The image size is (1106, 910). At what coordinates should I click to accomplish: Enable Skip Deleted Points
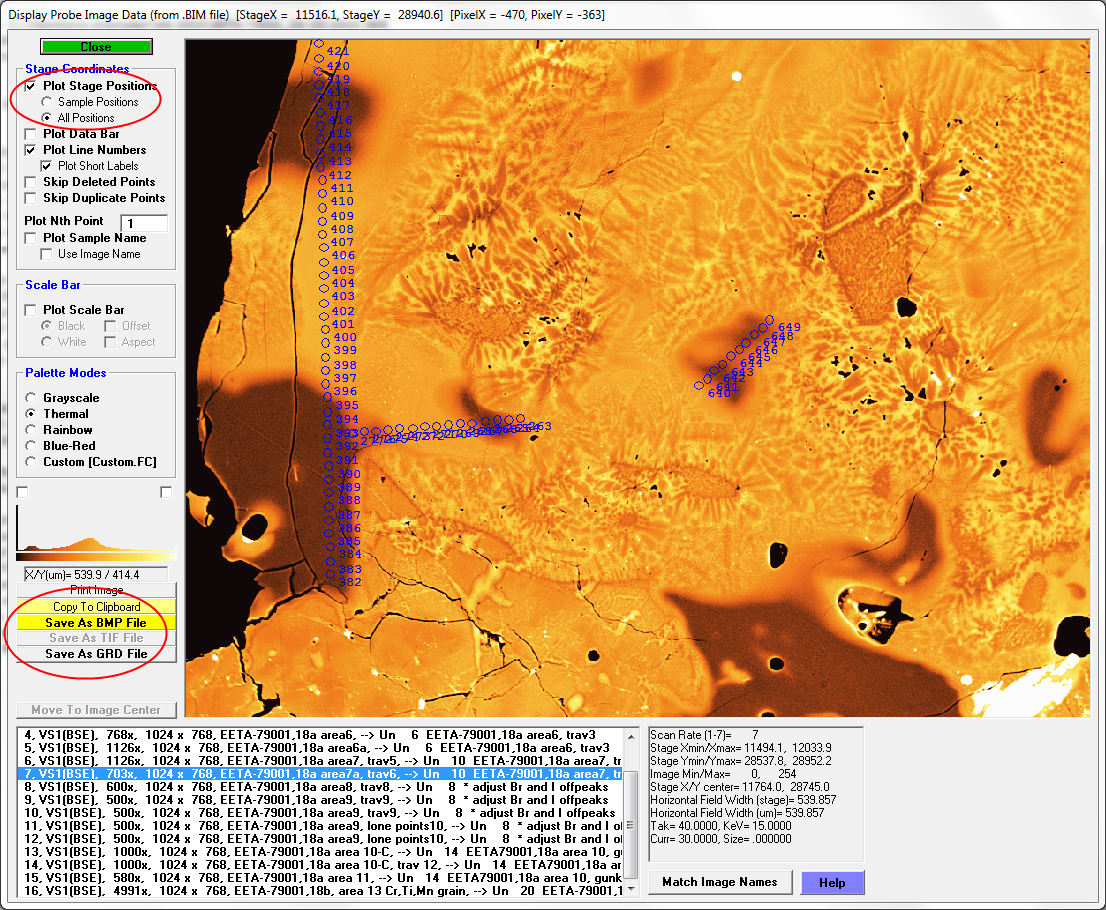[x=31, y=182]
